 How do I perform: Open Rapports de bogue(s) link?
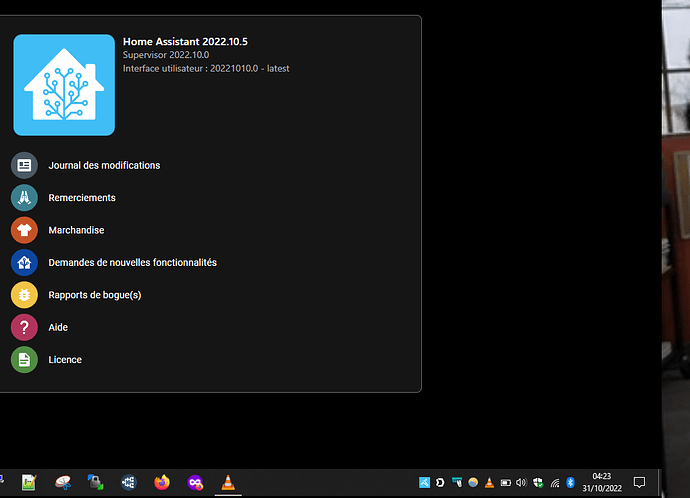click(x=95, y=295)
